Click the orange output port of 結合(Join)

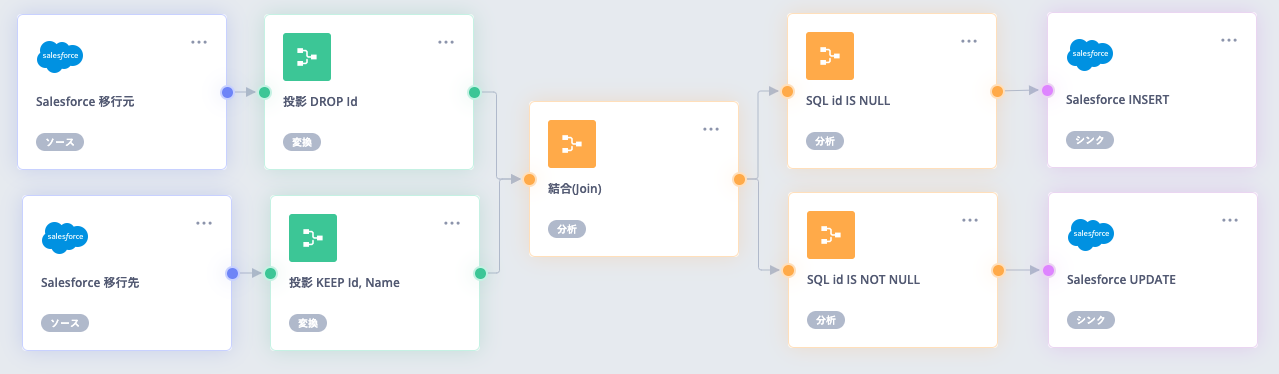pos(739,180)
